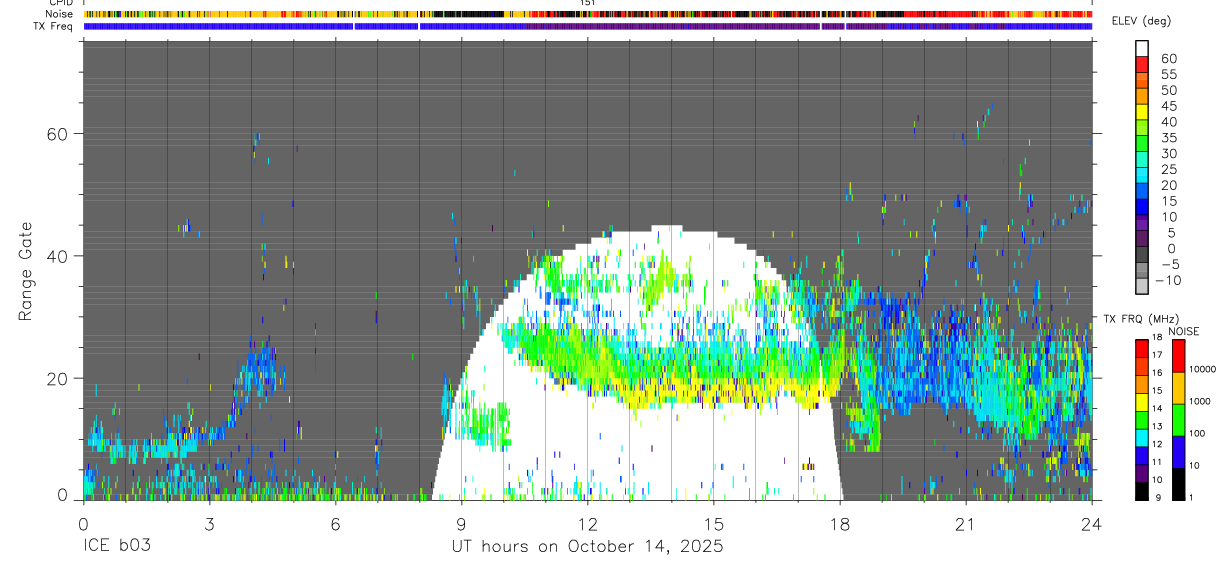Click the NOISE legend title
The height and width of the screenshot is (567, 1228).
[1184, 331]
